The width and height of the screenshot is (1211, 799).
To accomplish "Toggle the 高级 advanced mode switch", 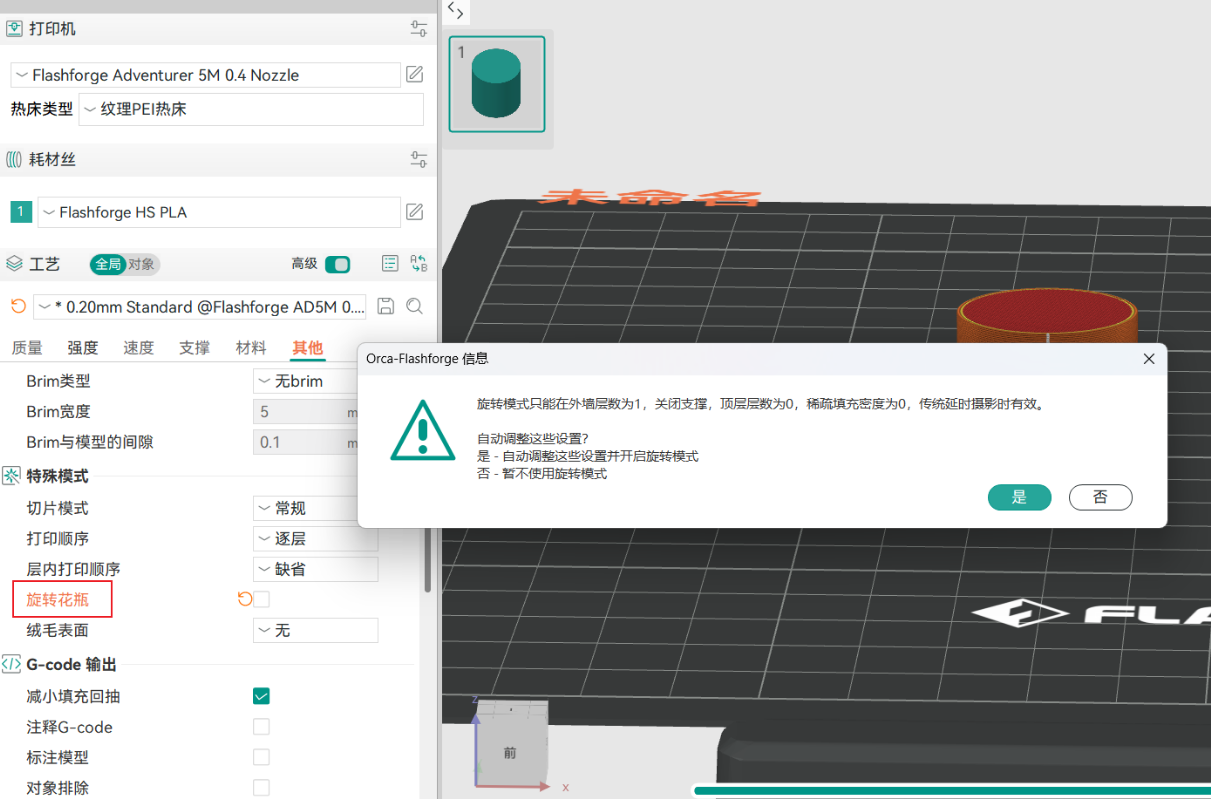I will tap(338, 264).
